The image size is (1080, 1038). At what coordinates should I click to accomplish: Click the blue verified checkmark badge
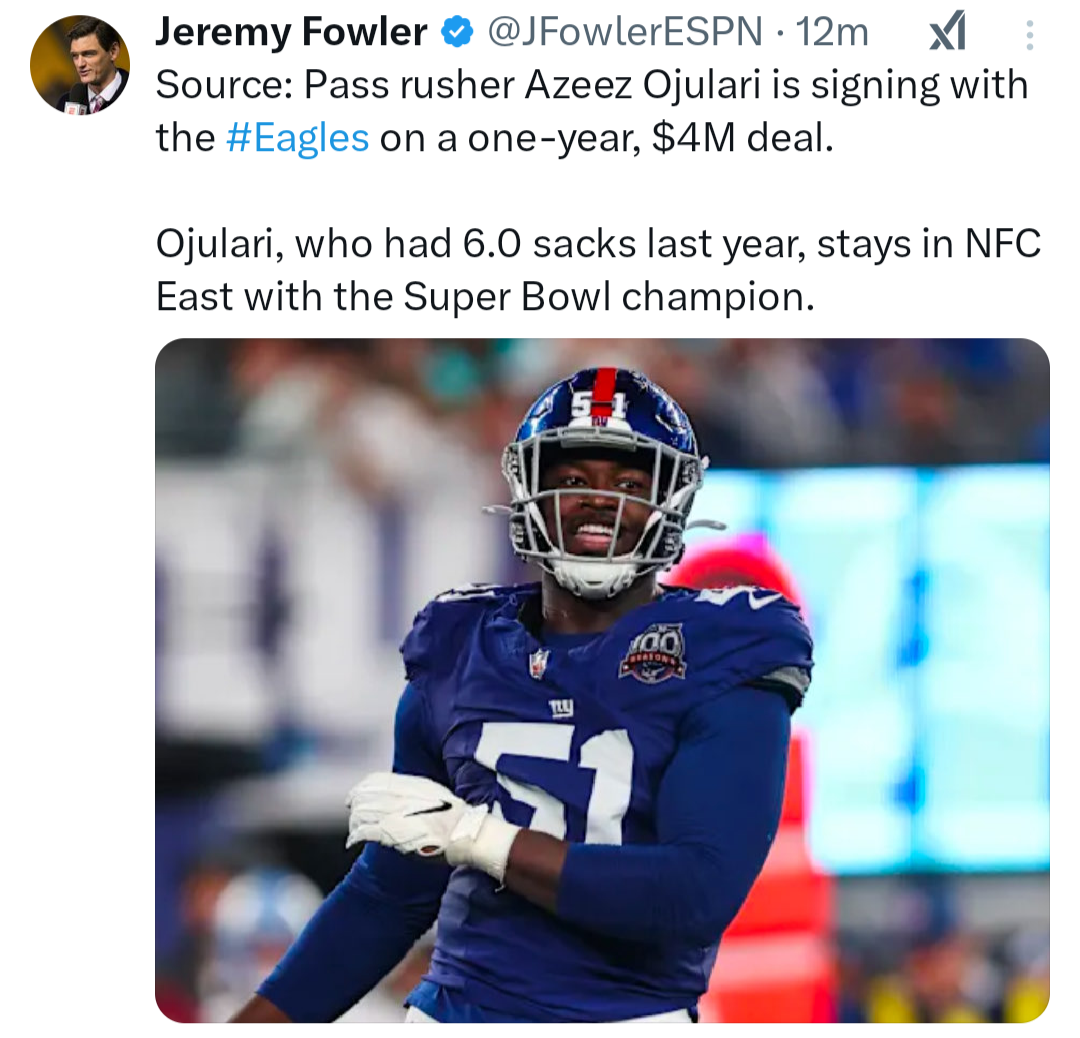coord(456,32)
